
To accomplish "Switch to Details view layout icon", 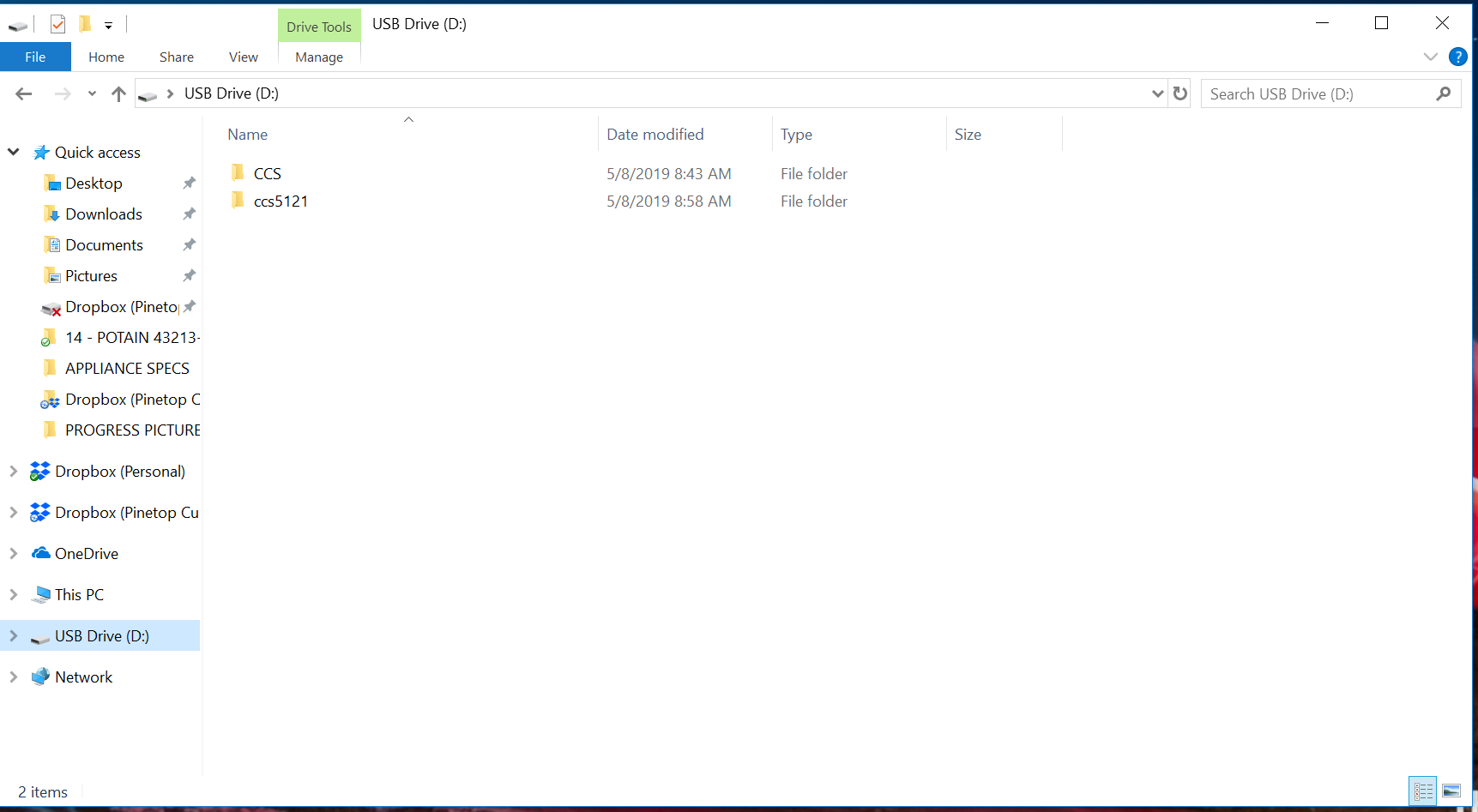I will coord(1422,791).
